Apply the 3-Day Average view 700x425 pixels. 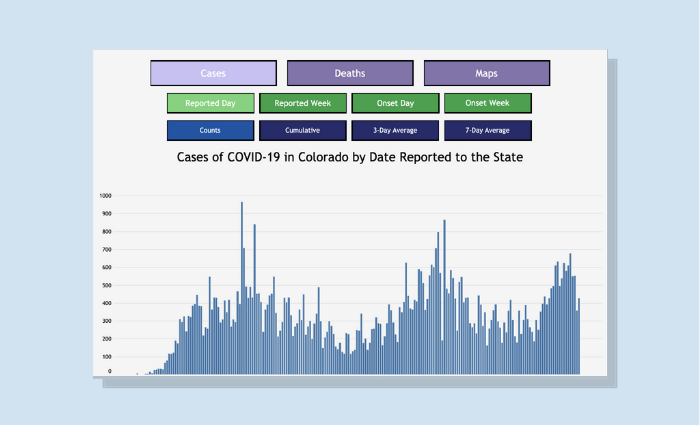click(395, 131)
